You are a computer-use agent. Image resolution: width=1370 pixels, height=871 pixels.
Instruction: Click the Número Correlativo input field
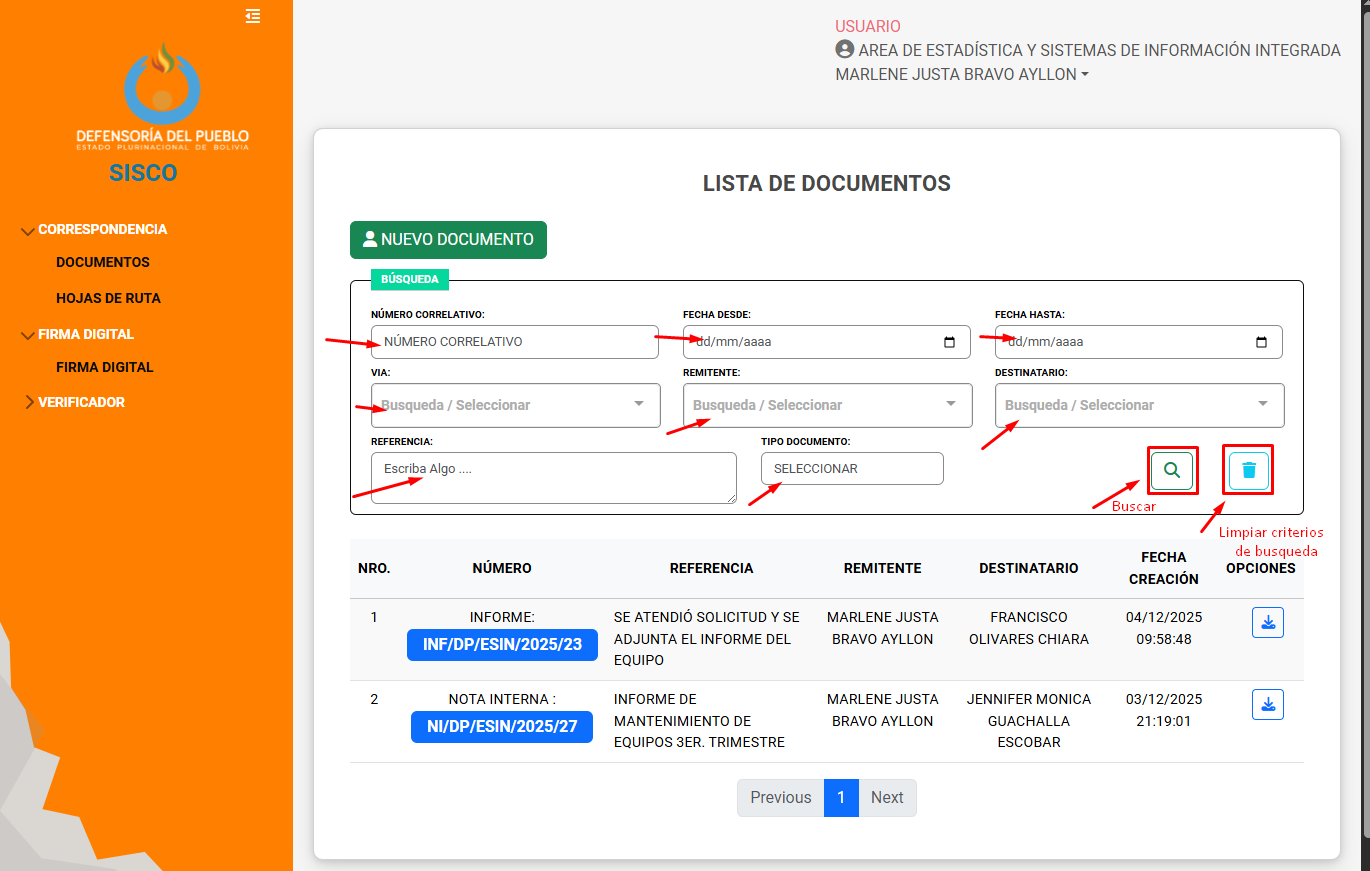[514, 342]
